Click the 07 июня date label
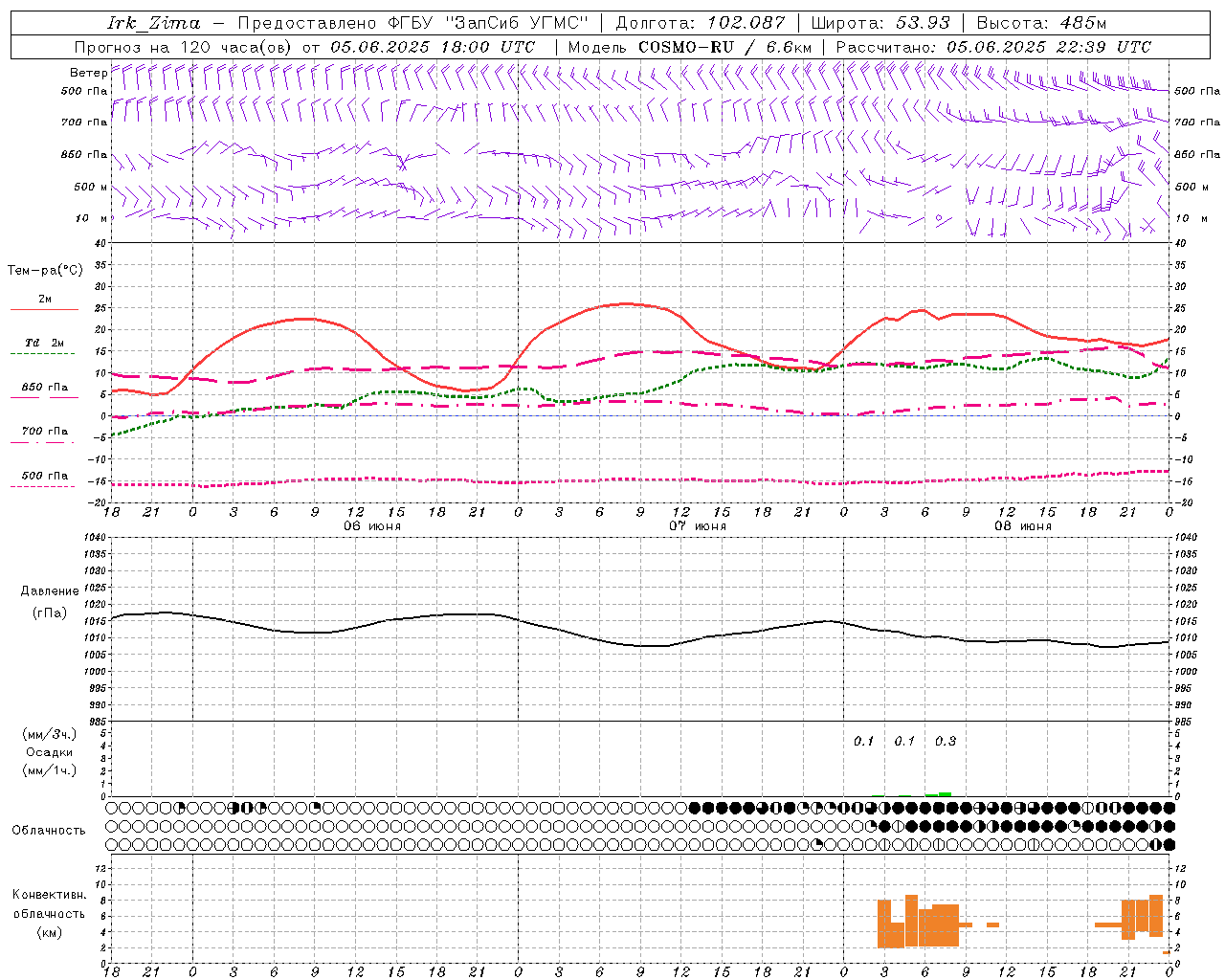Viewport: 1225px width, 980px height. point(698,526)
